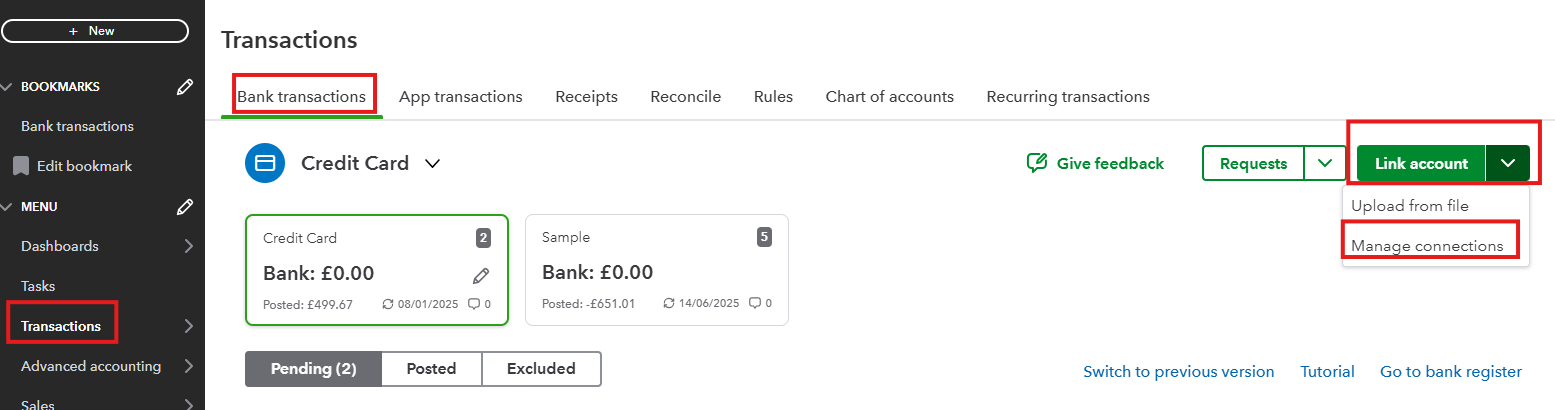Click the pencil icon next to MENU

click(x=184, y=207)
